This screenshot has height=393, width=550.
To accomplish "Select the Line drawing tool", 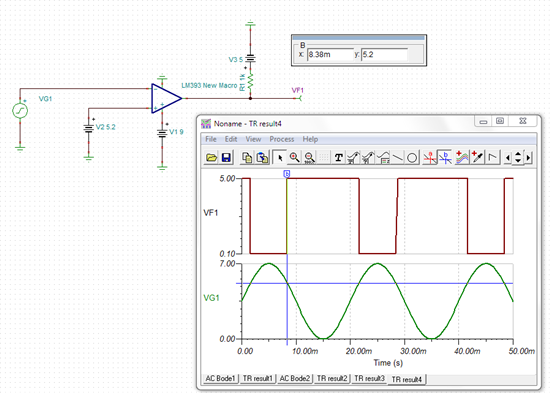I will pos(398,158).
